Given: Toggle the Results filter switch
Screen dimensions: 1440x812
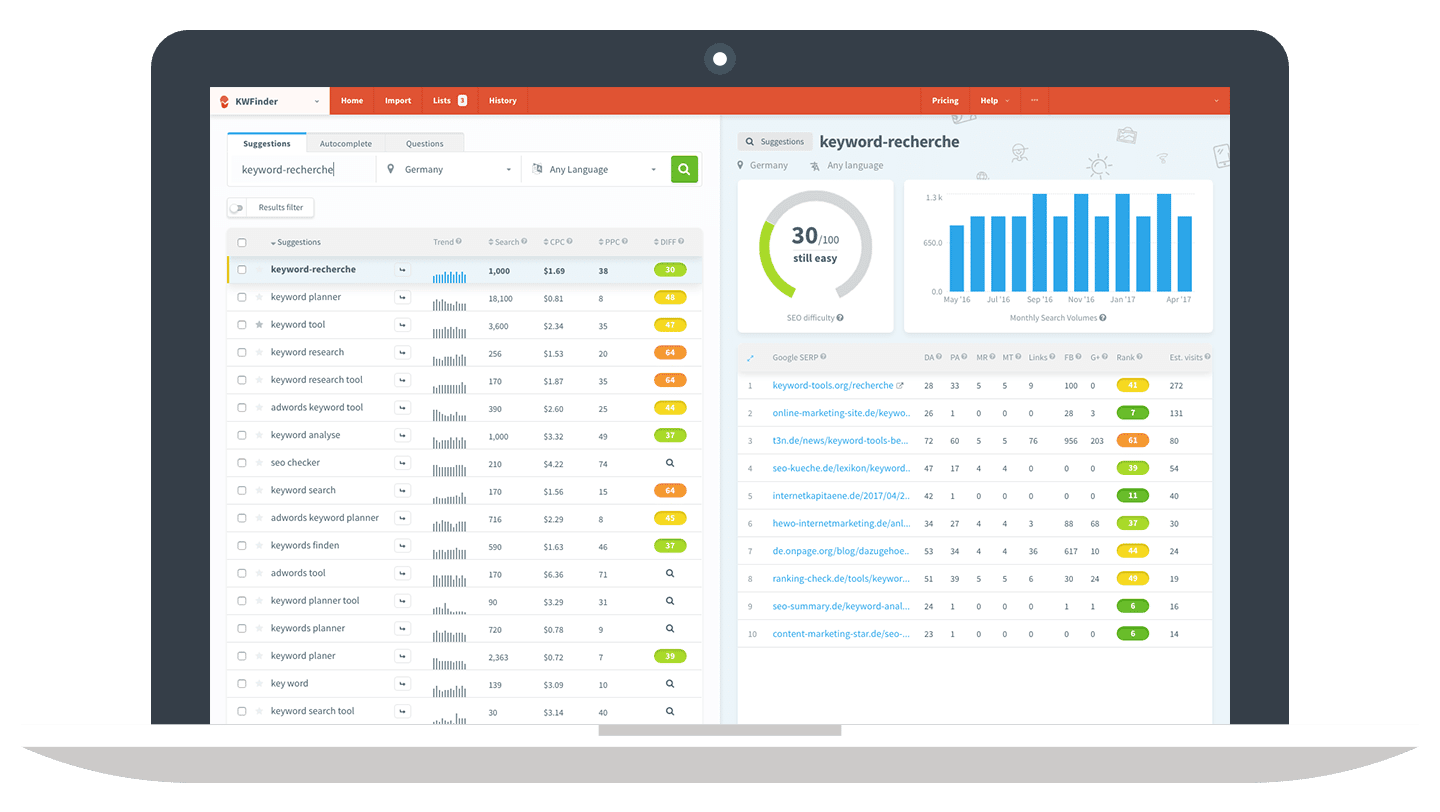Looking at the screenshot, I should 237,208.
